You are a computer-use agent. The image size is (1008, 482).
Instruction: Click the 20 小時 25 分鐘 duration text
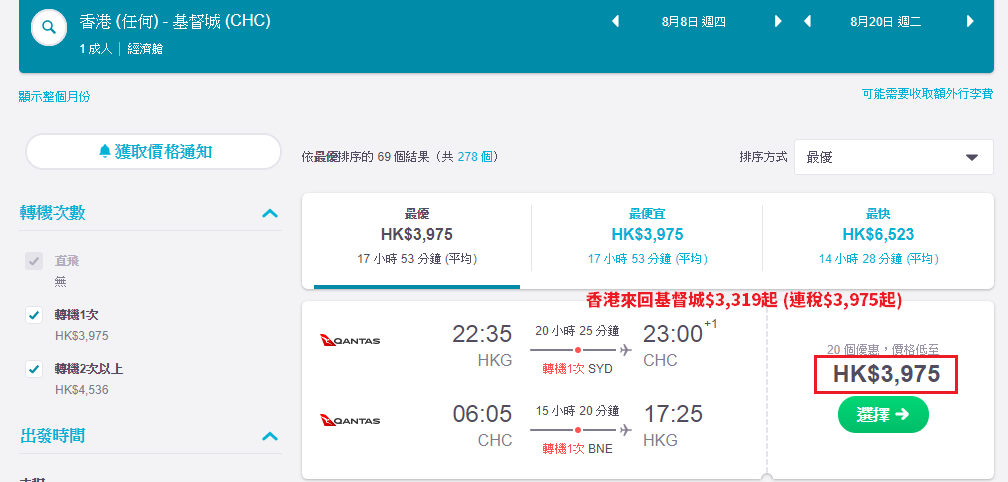[577, 331]
